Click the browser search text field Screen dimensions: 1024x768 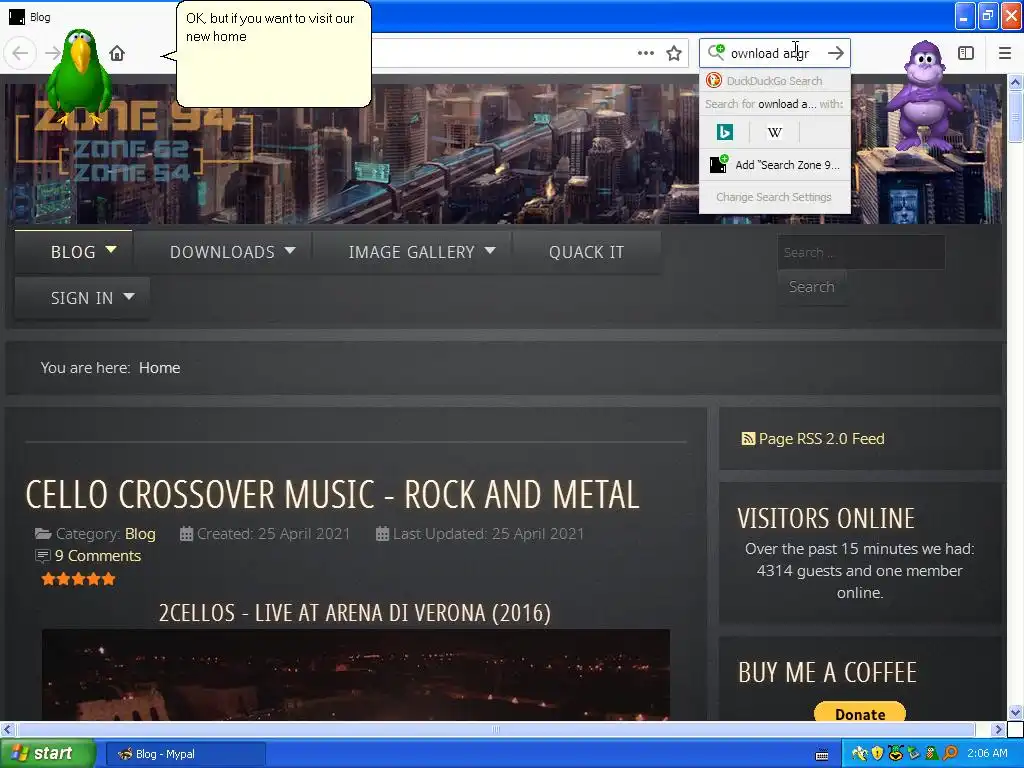(x=775, y=53)
